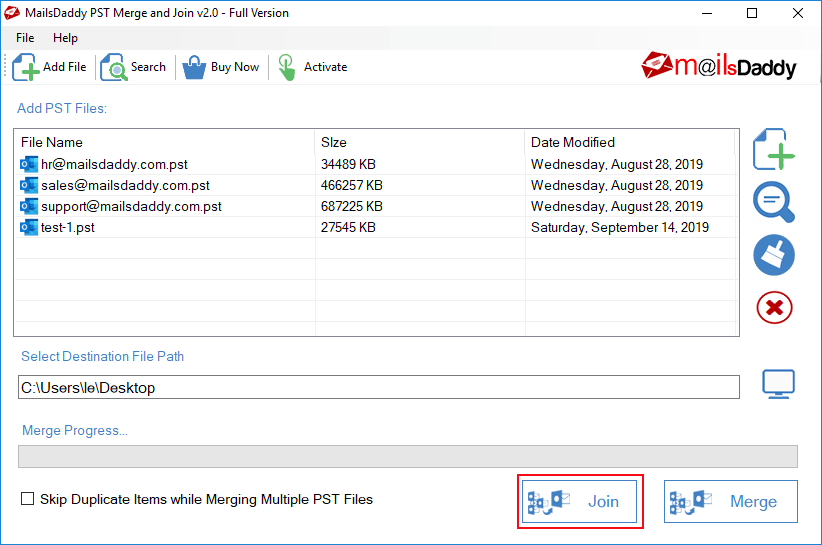Click the merge progress bar
822x545 pixels.
click(x=408, y=456)
